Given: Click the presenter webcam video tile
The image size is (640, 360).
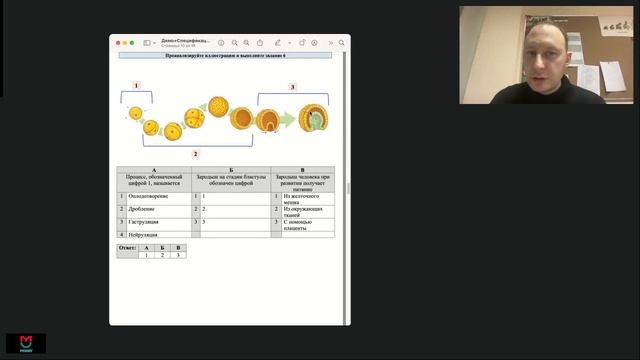Looking at the screenshot, I should 546,55.
